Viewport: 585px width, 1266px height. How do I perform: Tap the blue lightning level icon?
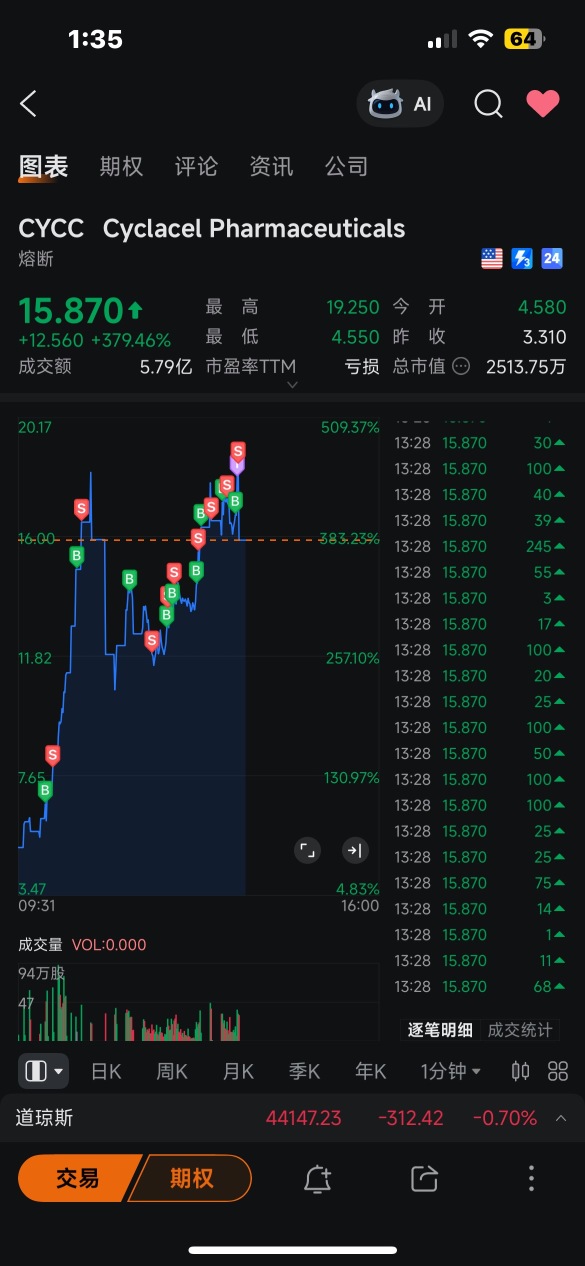(522, 259)
